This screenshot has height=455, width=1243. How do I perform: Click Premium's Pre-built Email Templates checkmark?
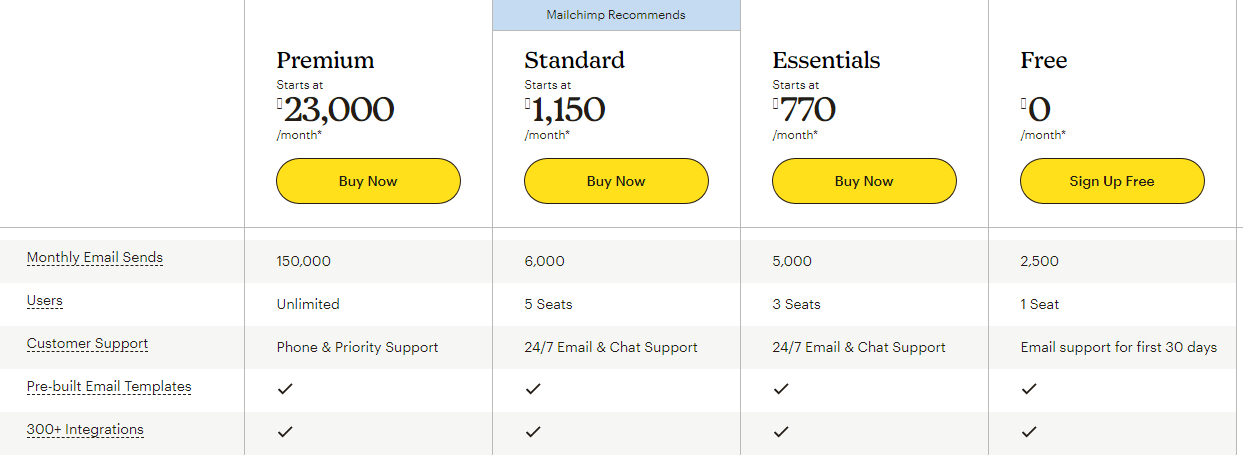(285, 389)
